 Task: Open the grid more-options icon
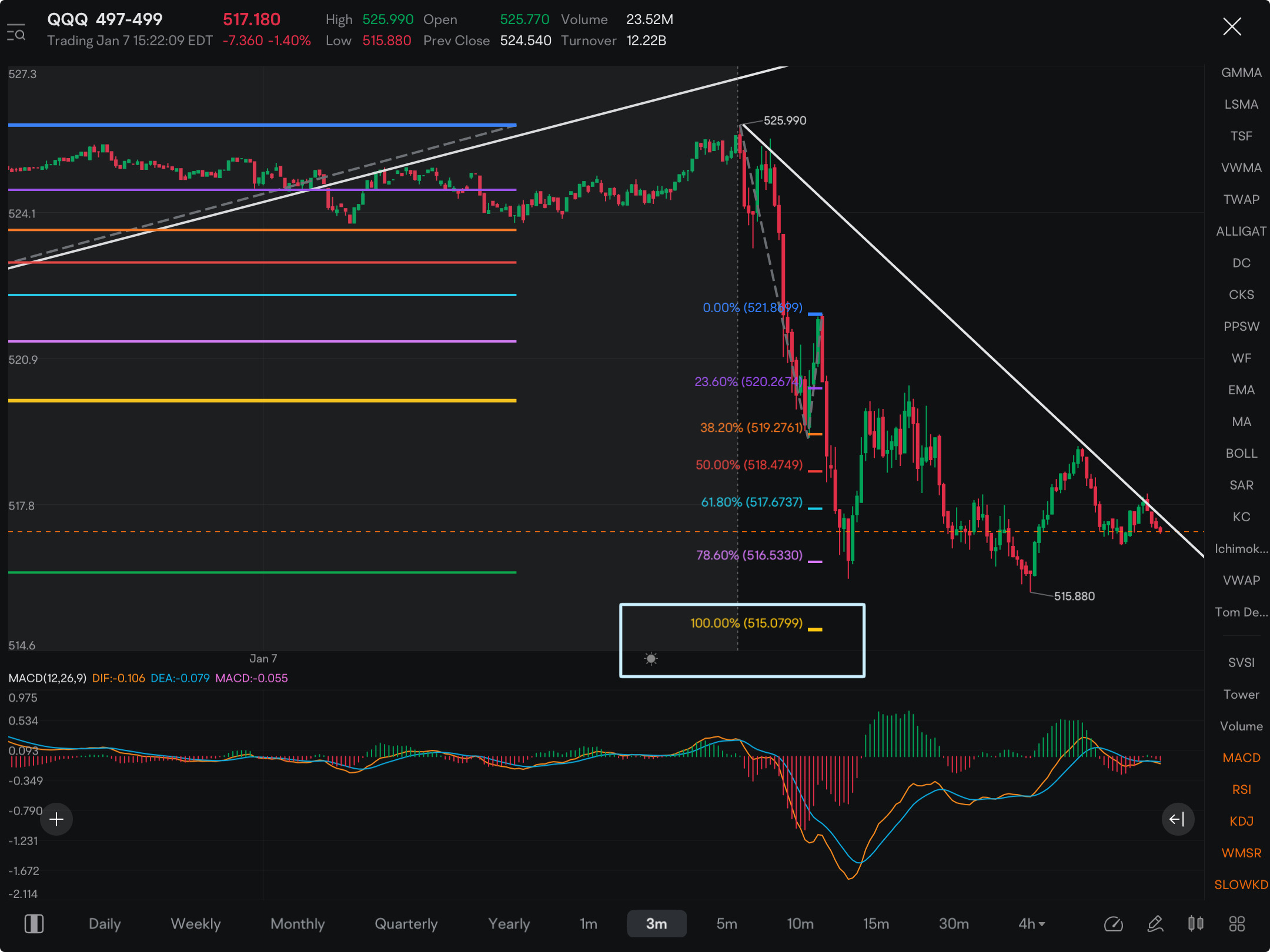(1237, 924)
